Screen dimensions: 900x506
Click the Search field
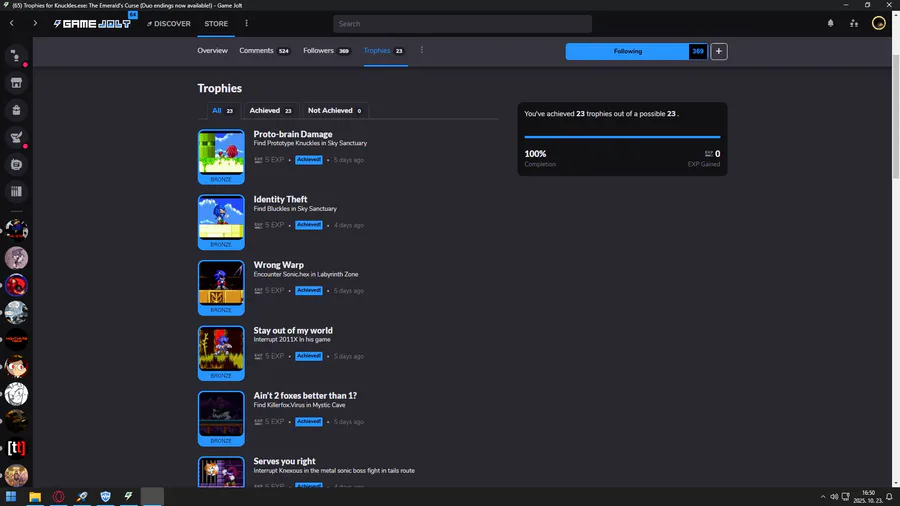pos(462,24)
